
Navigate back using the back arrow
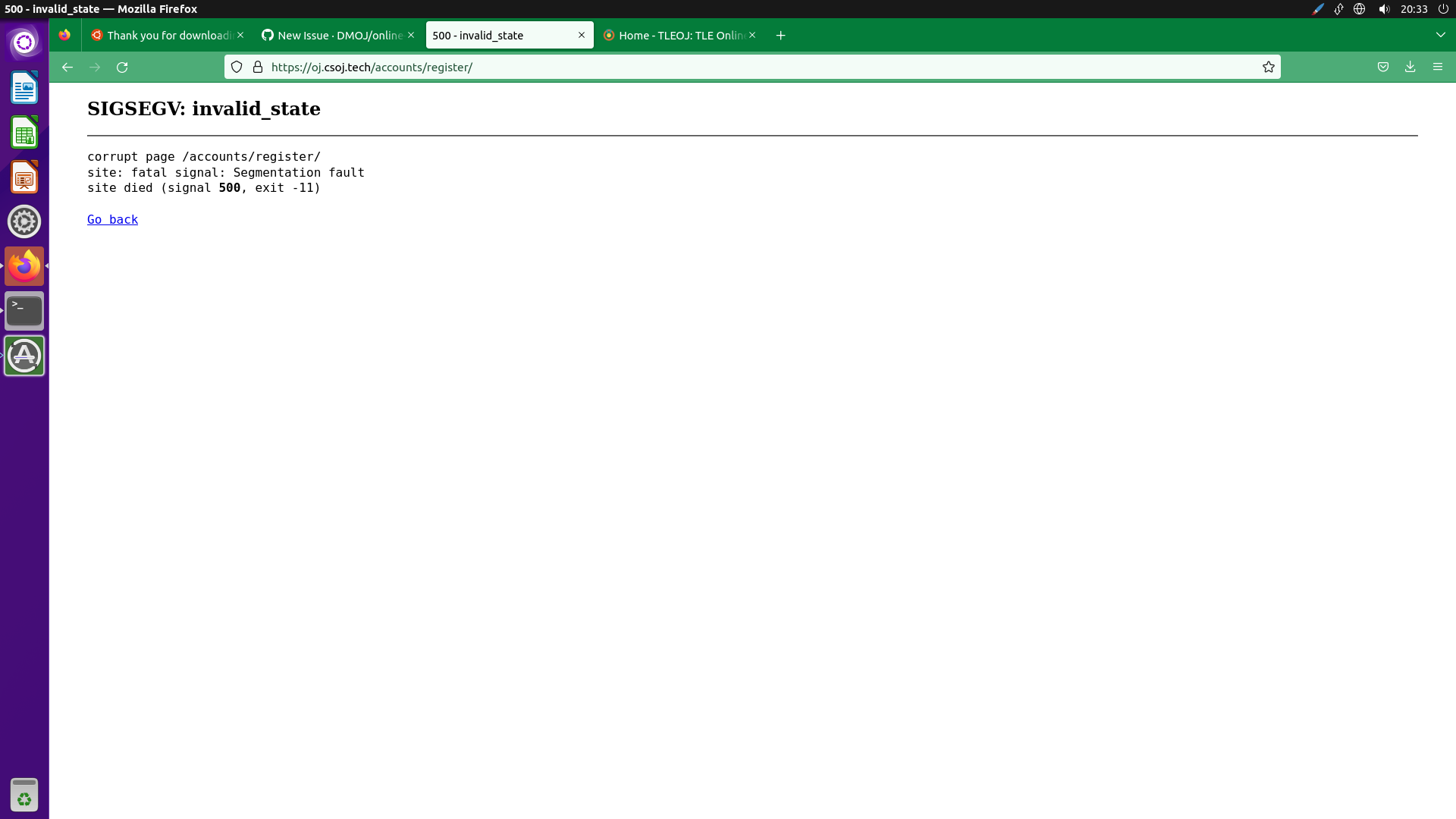tap(67, 67)
